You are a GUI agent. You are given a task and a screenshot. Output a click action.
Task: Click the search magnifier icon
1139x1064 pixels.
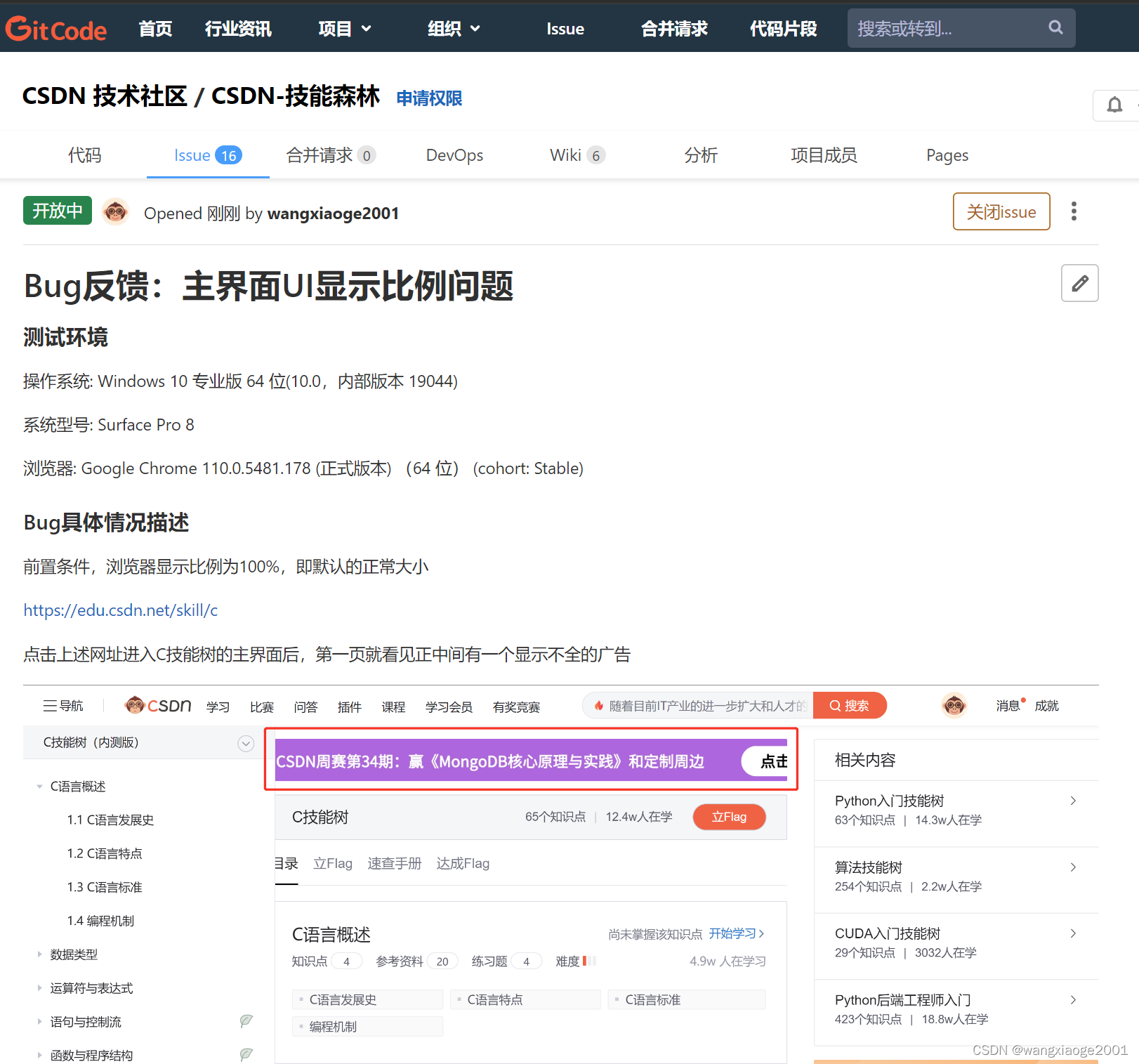(x=1055, y=27)
